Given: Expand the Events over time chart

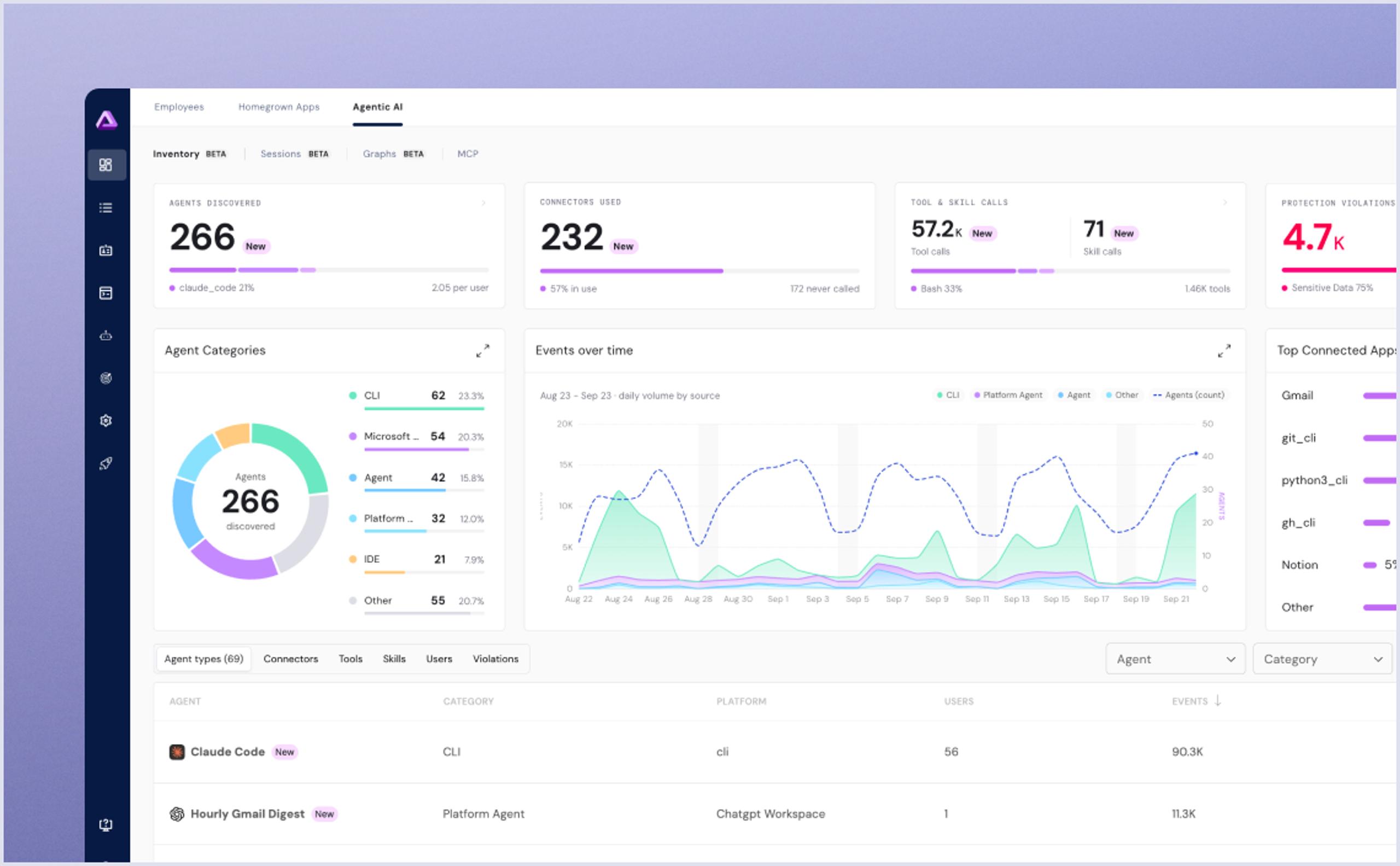Looking at the screenshot, I should pos(1224,351).
